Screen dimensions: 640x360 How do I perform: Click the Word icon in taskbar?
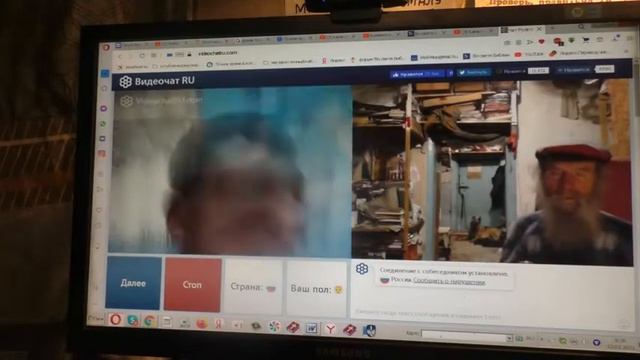311,328
